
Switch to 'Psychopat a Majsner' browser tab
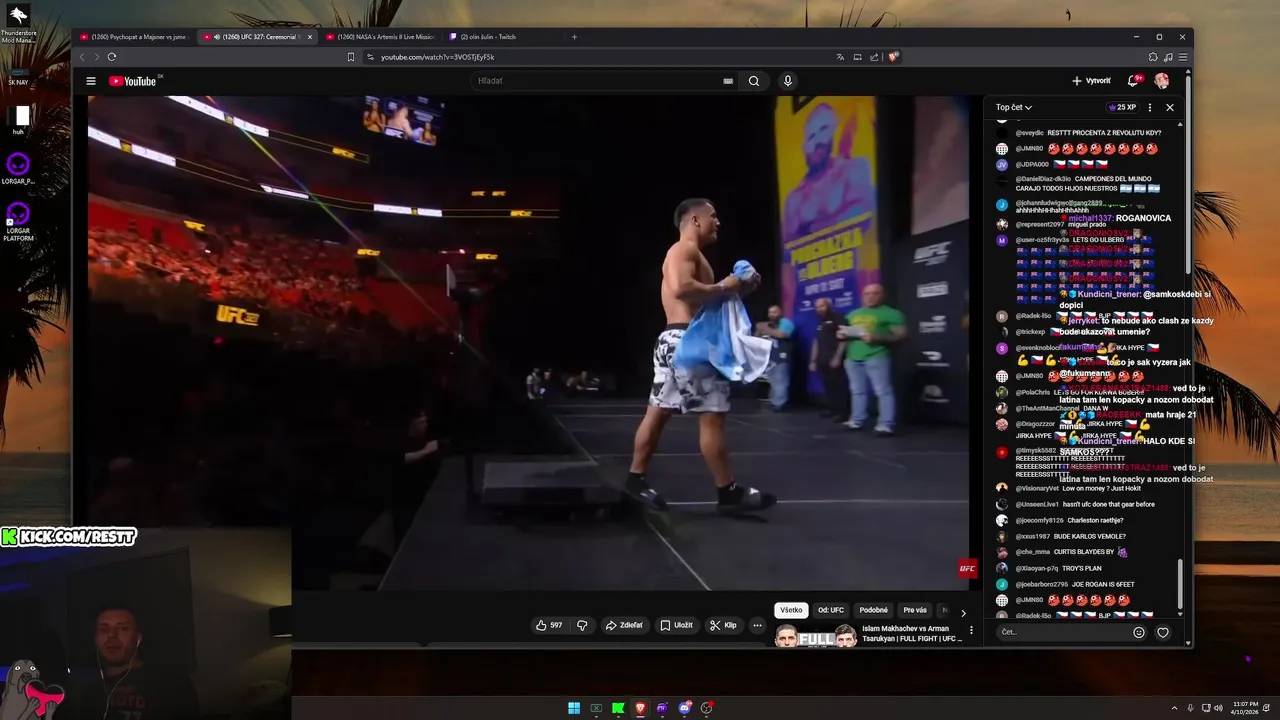point(132,37)
